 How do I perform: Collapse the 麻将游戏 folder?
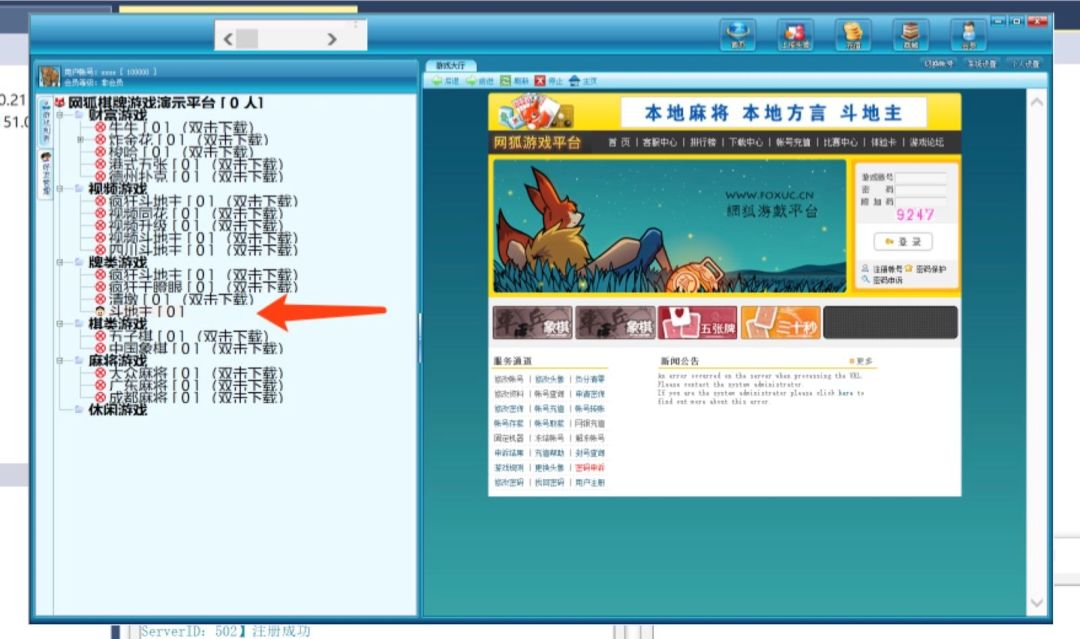pos(60,360)
